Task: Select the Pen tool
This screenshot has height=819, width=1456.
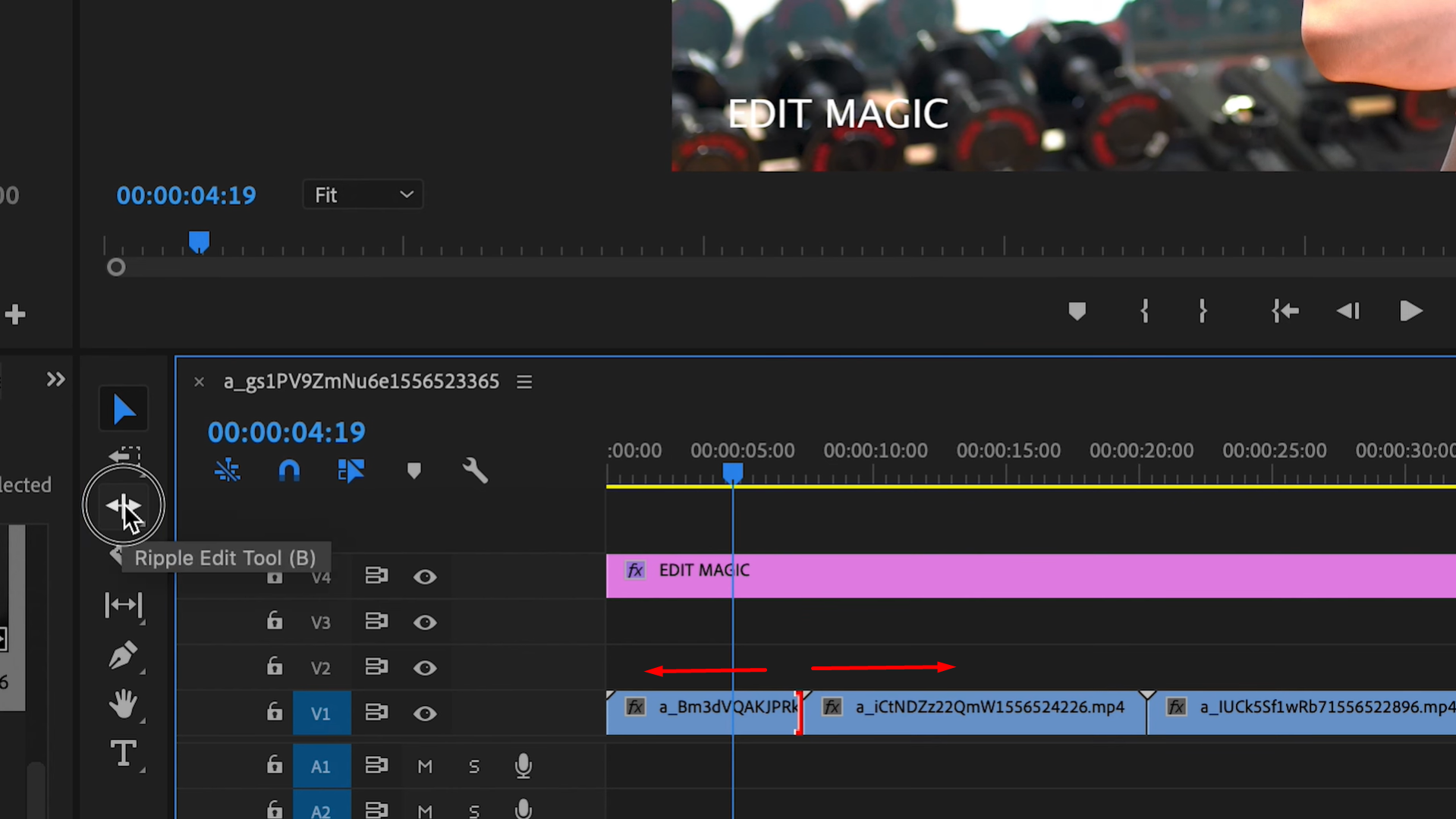Action: (x=123, y=655)
